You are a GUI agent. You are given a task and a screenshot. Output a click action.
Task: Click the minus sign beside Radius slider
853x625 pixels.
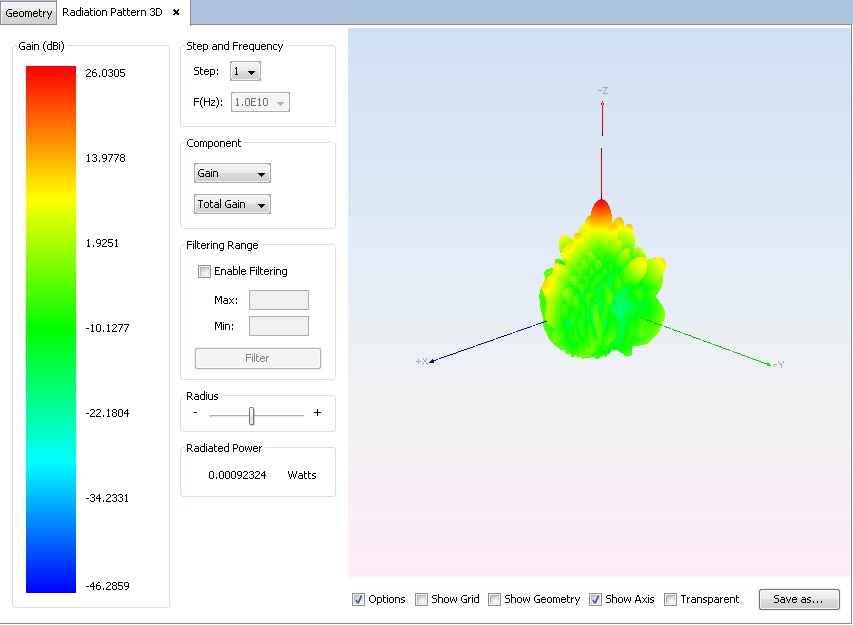(x=195, y=413)
